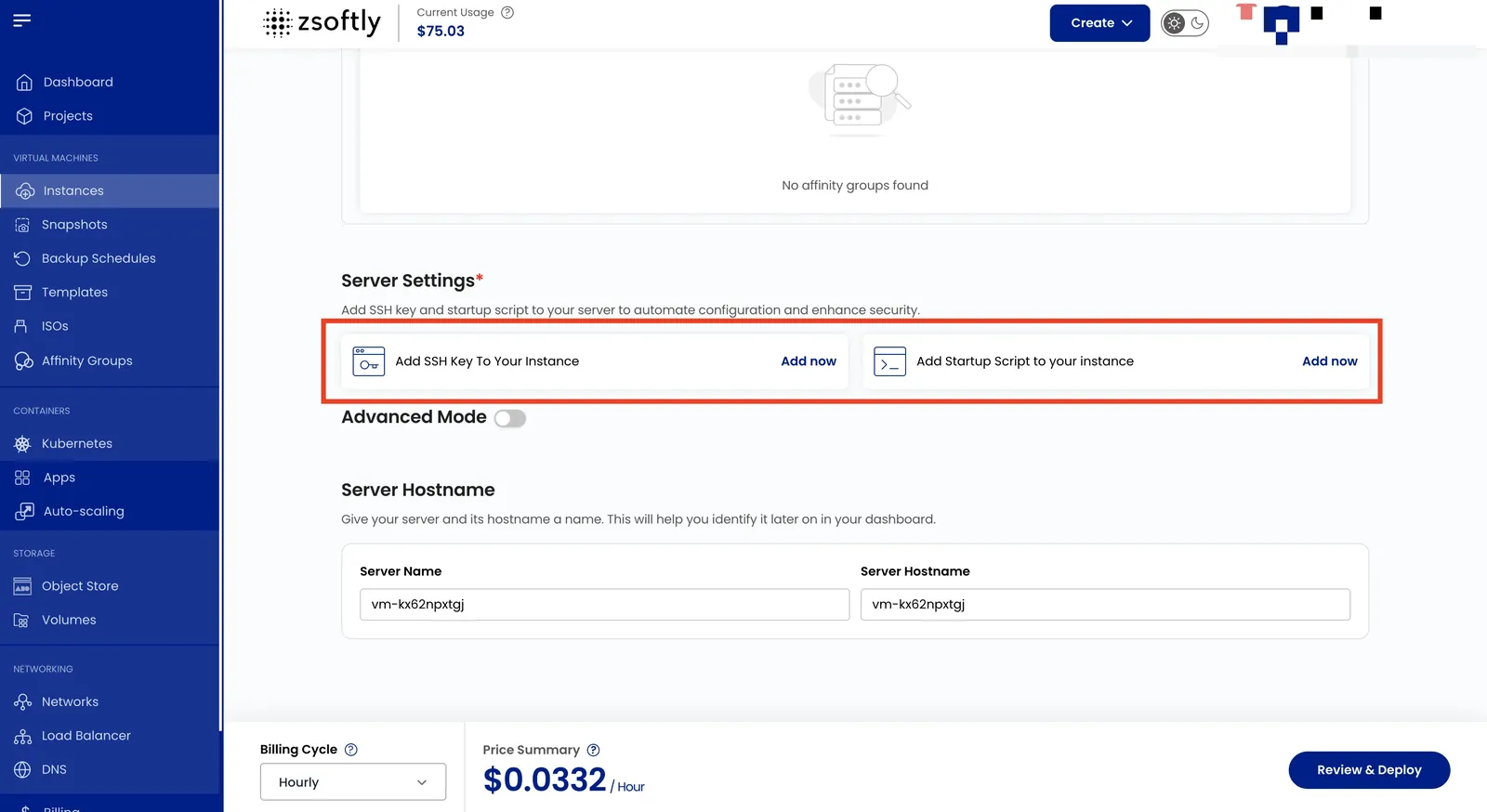
Task: Click the Server Name input field
Action: [604, 605]
